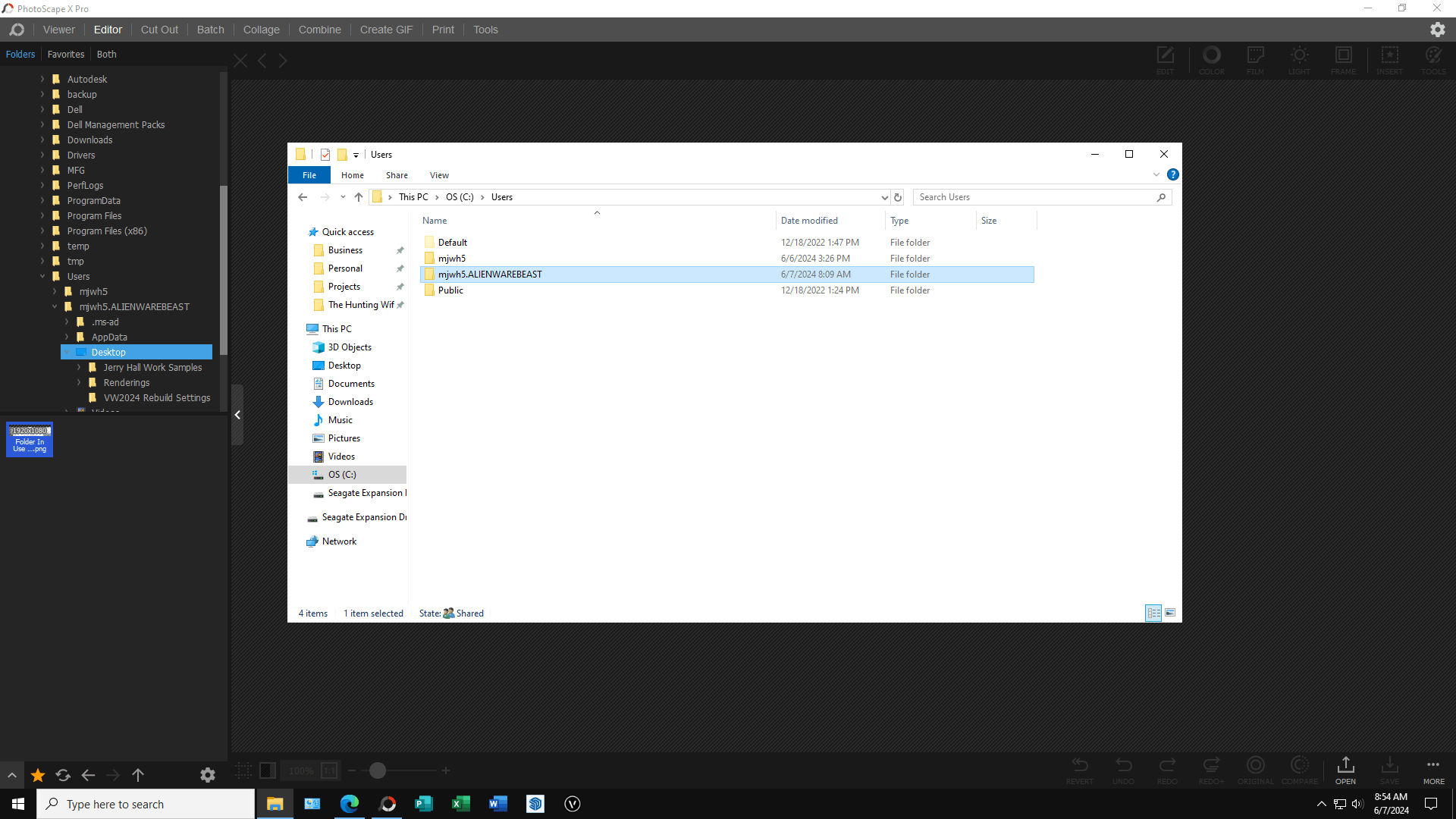Toggle the folder panel with bottom-left chevron
1456x819 pixels.
[12, 775]
